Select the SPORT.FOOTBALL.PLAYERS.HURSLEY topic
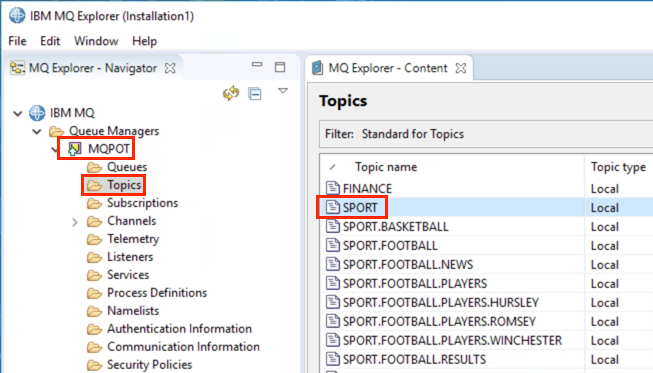653x373 pixels. coord(441,302)
